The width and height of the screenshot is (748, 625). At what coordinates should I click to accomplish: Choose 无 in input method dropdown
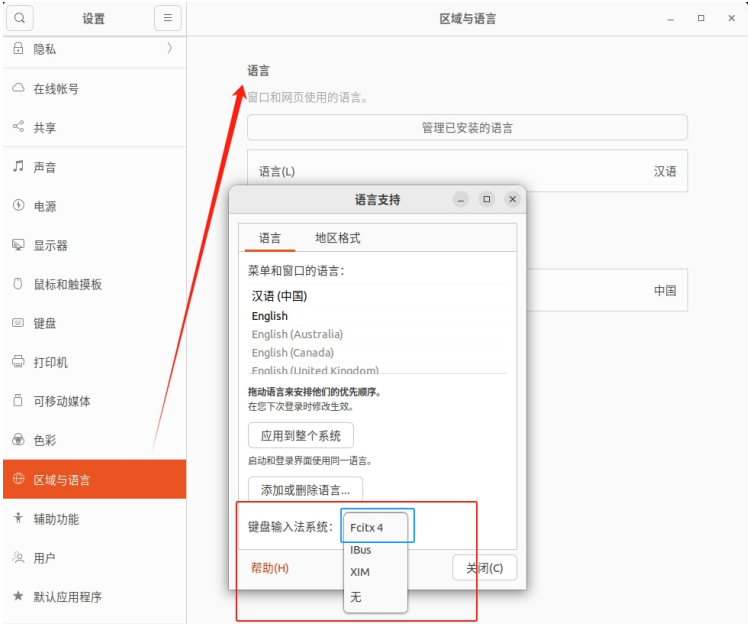tap(375, 596)
